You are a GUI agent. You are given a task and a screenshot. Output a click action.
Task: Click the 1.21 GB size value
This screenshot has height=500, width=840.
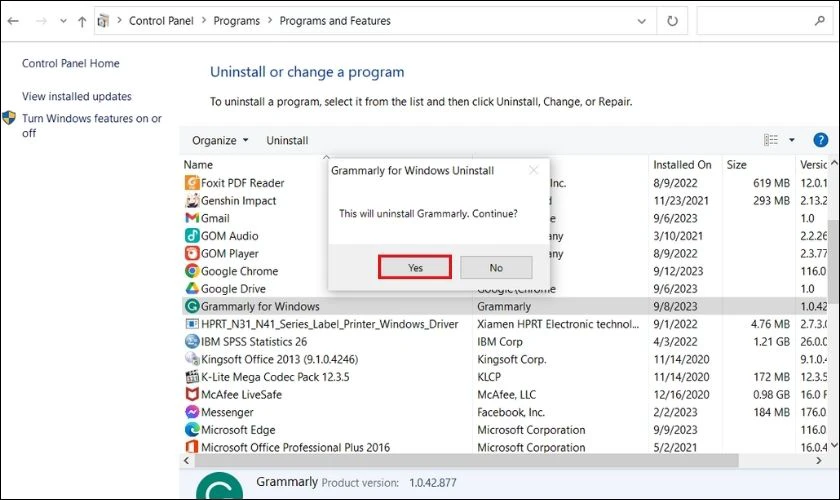pyautogui.click(x=771, y=341)
